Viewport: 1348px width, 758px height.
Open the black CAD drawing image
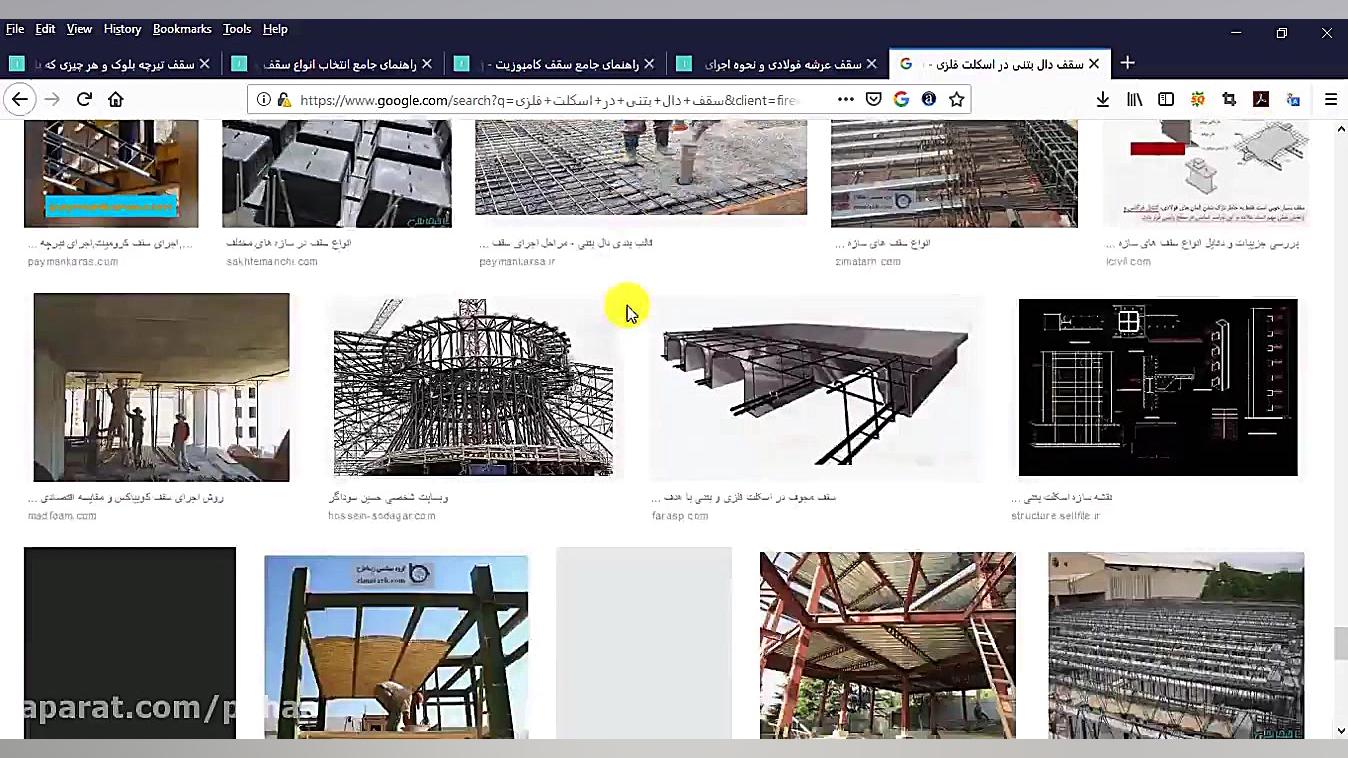(x=1158, y=387)
